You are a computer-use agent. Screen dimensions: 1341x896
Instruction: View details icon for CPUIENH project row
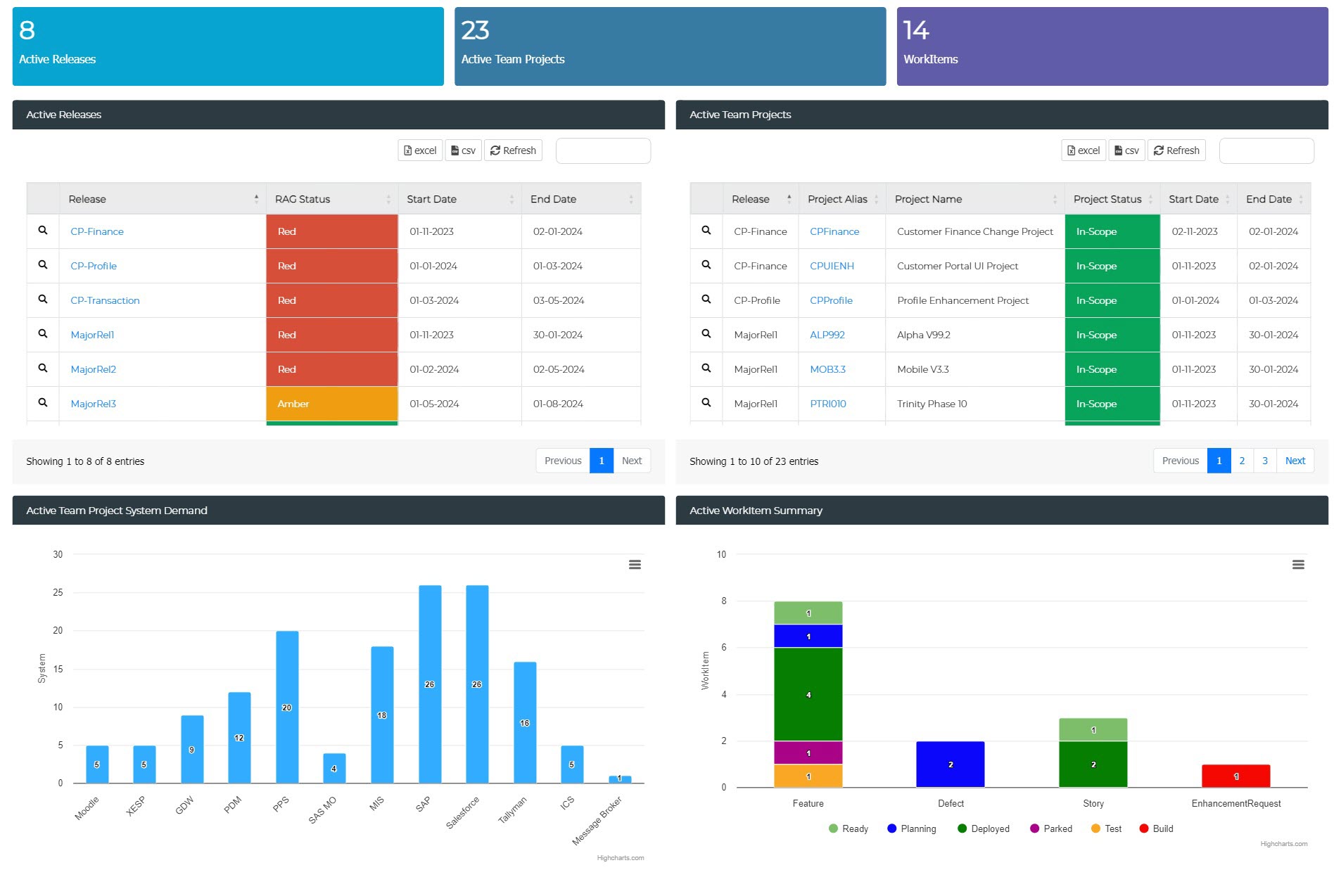click(706, 264)
